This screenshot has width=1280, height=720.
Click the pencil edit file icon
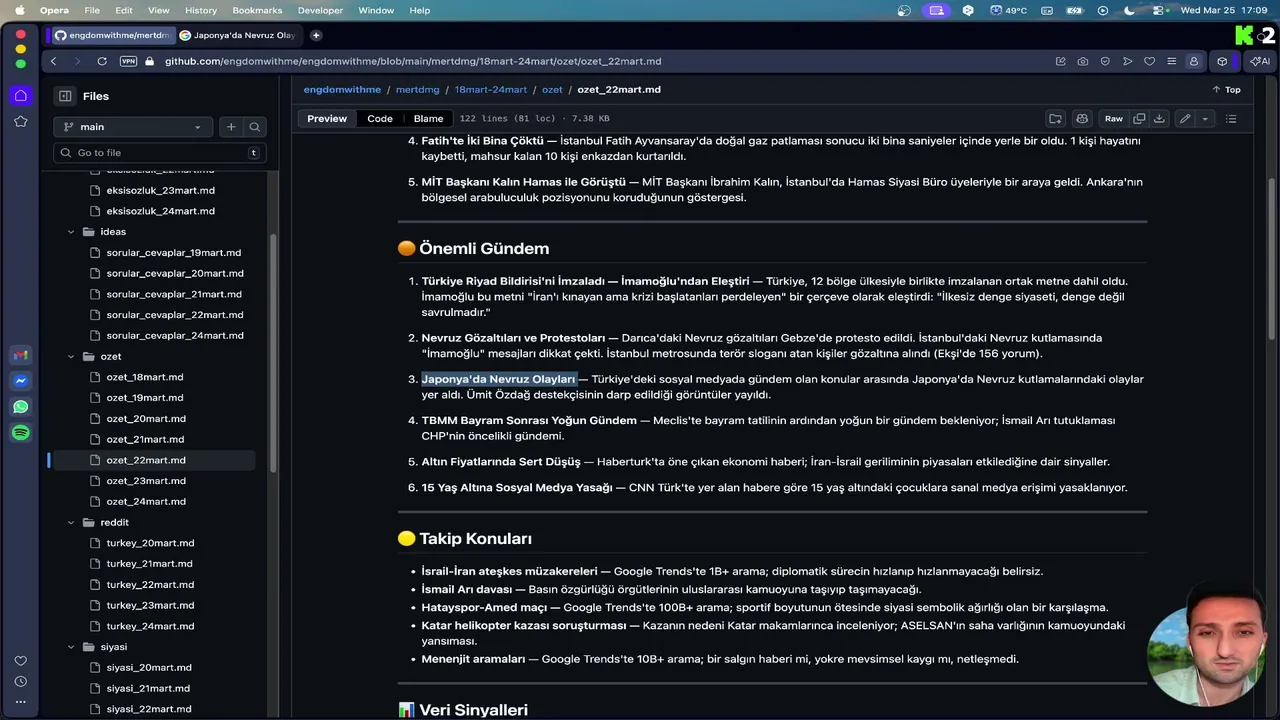click(1185, 119)
